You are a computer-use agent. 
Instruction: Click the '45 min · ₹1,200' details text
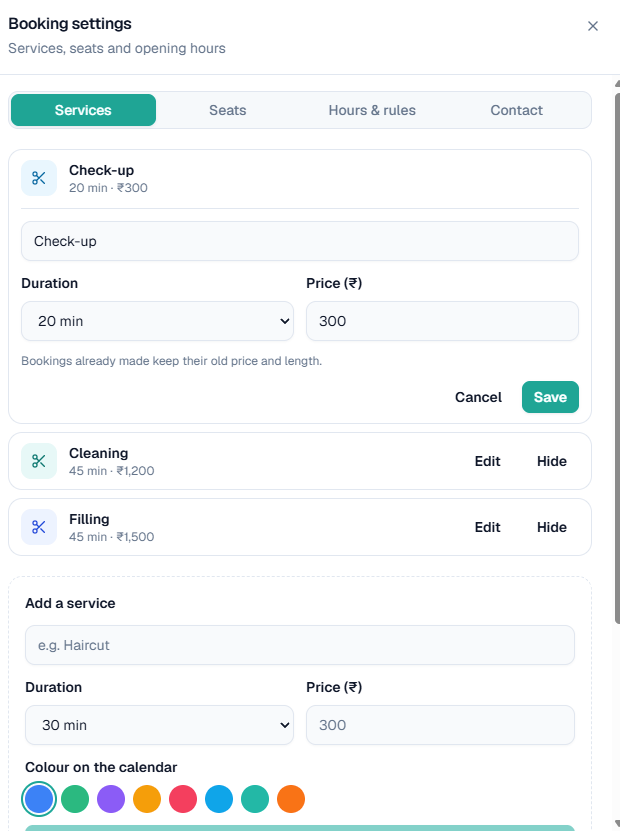click(111, 471)
